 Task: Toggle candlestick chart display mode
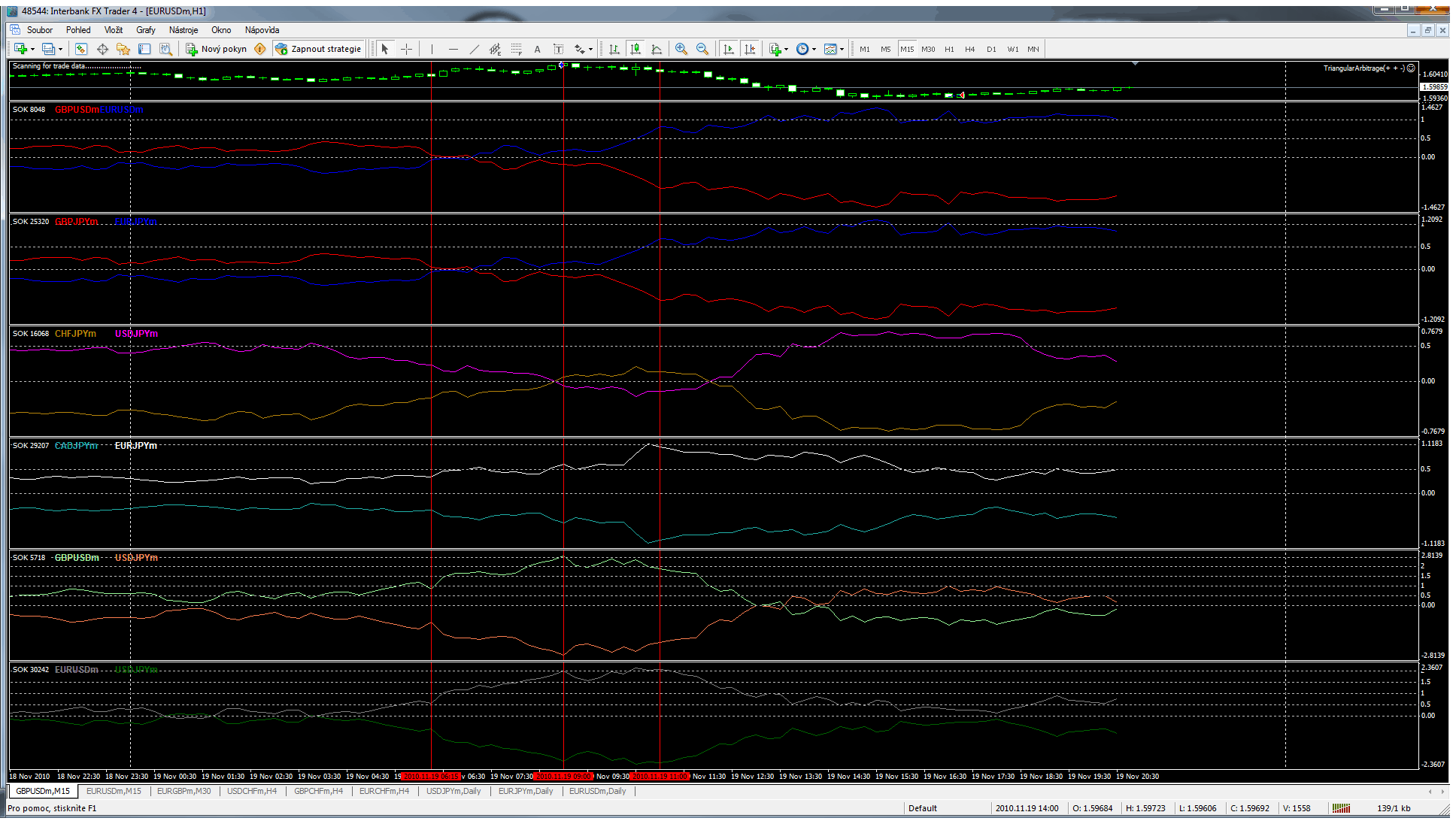[x=635, y=49]
